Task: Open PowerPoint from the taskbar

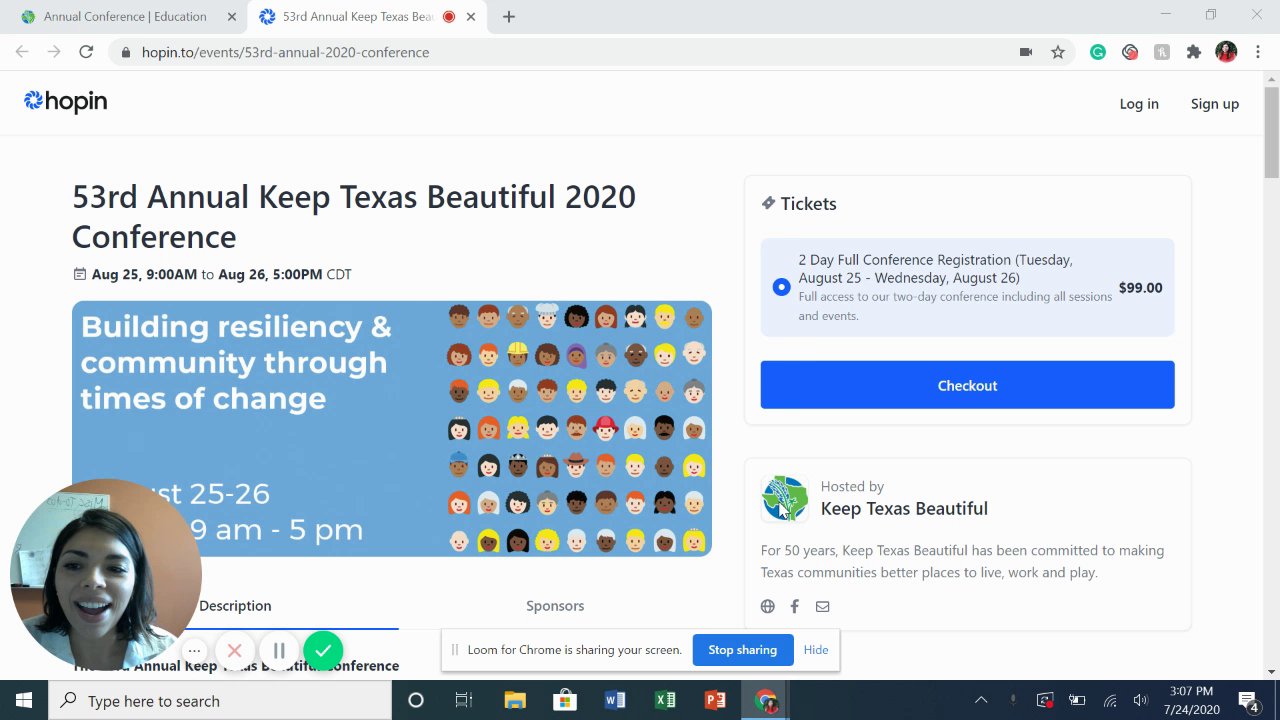Action: 715,700
